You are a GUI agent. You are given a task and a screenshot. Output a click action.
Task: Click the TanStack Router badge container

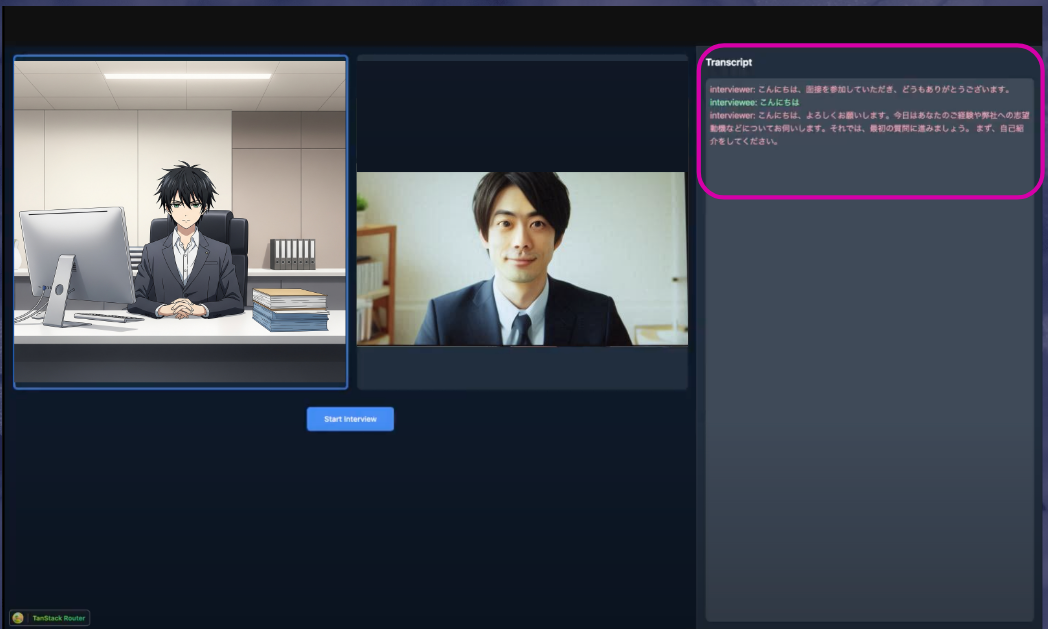pos(49,617)
